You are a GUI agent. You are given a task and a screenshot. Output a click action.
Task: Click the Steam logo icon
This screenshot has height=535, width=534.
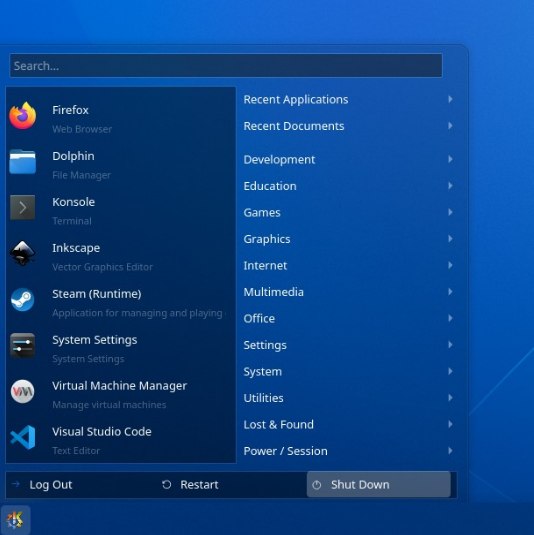[x=23, y=300]
